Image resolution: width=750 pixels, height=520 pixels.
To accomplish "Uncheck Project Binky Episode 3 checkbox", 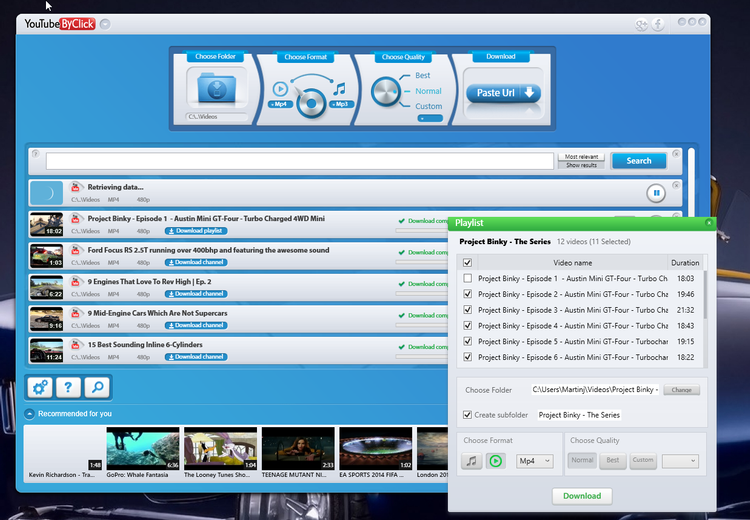I will (x=467, y=310).
